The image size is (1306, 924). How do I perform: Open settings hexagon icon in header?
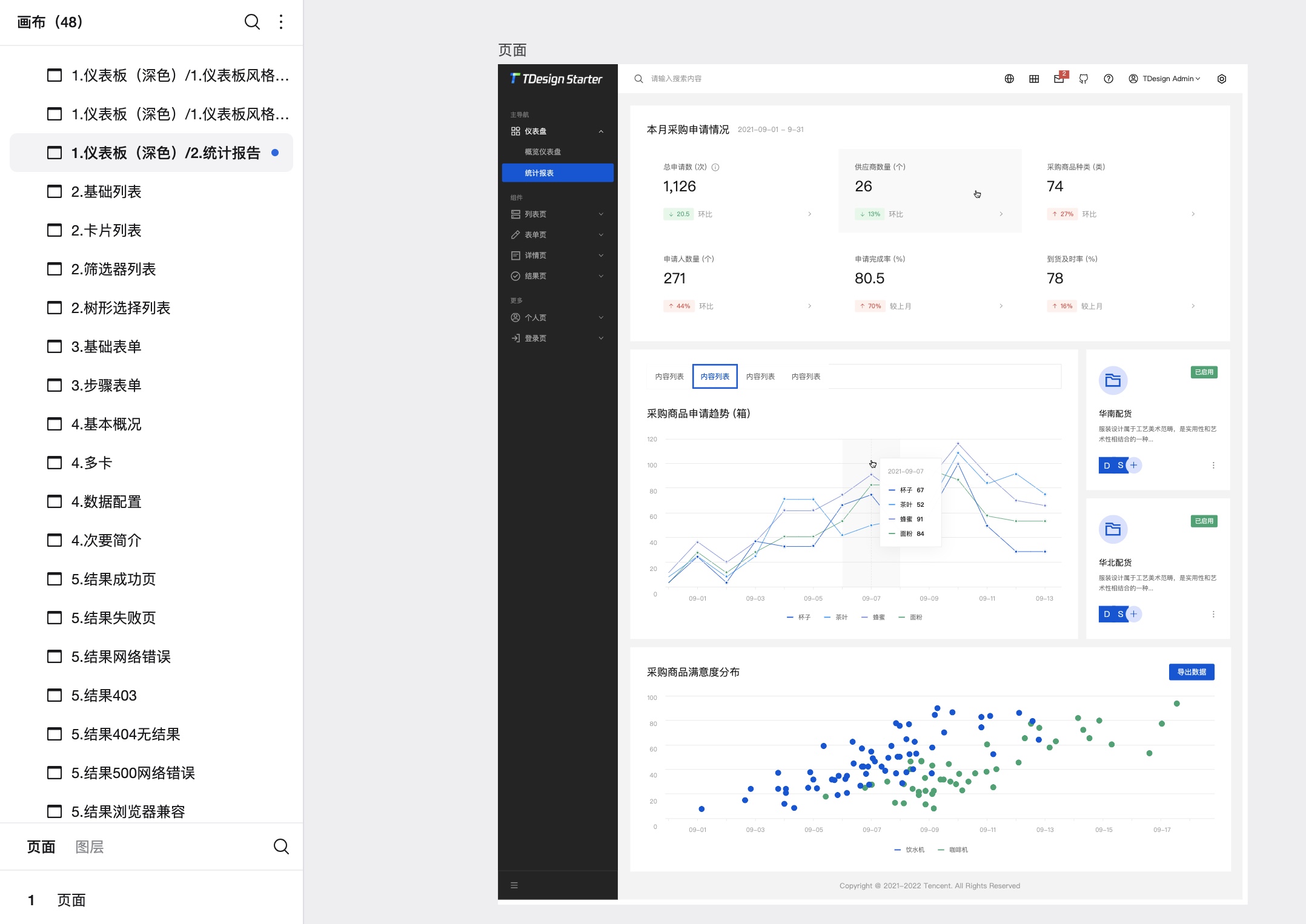pyautogui.click(x=1222, y=79)
